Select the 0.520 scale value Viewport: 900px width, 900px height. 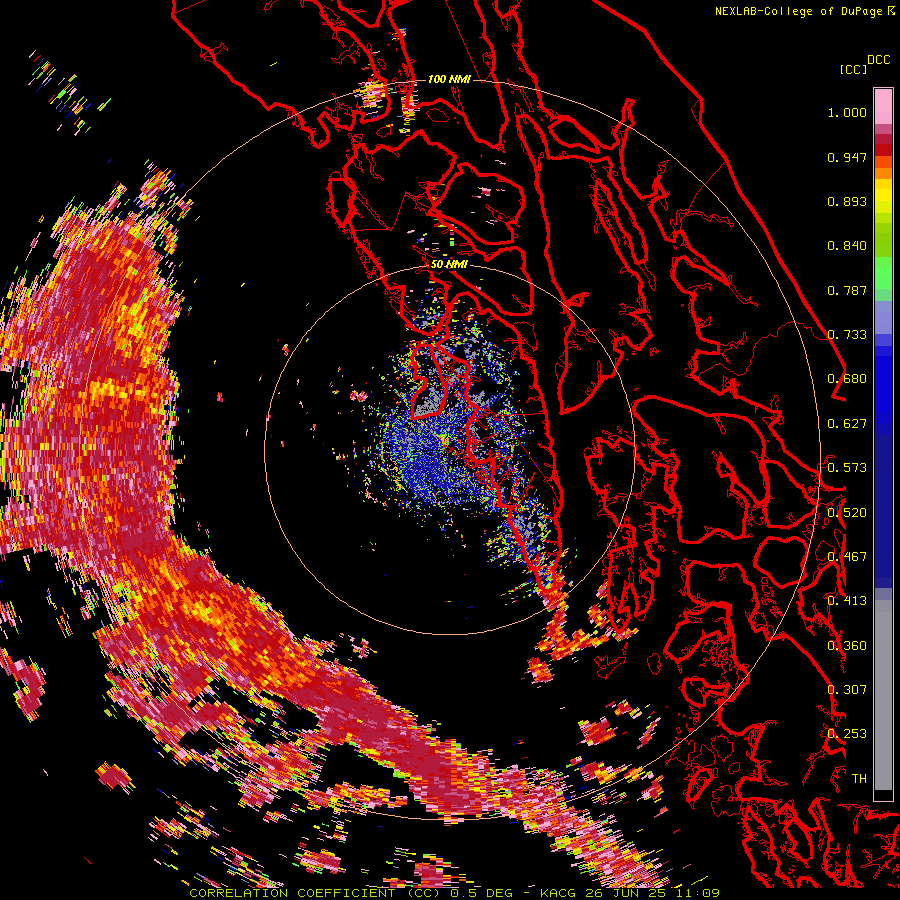[847, 513]
